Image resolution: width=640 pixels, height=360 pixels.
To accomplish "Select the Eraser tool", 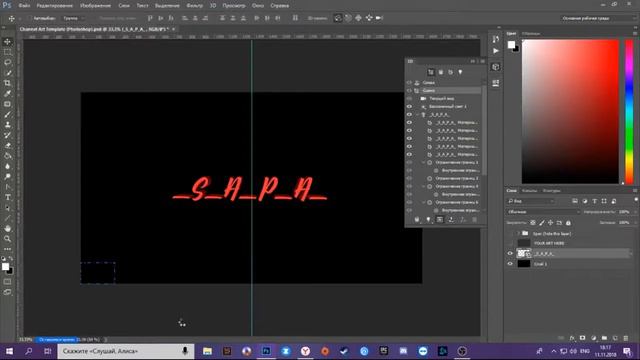I will (x=7, y=145).
